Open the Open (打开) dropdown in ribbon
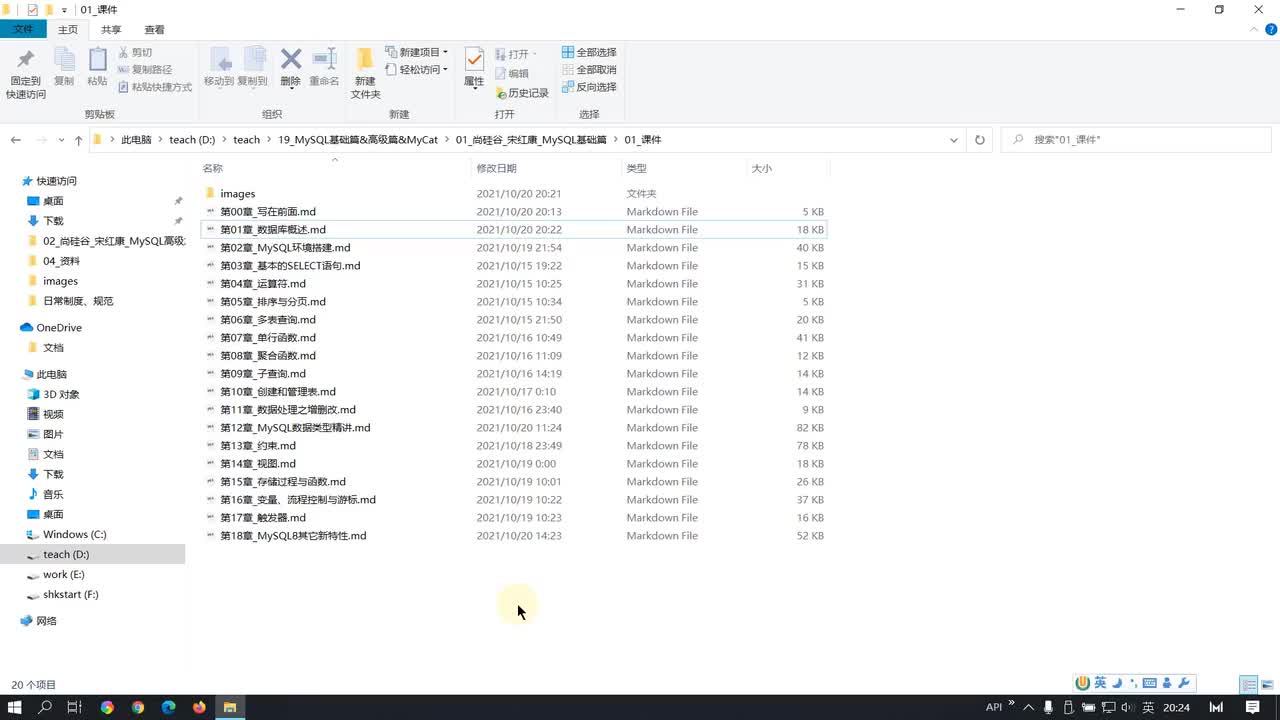 pos(516,54)
